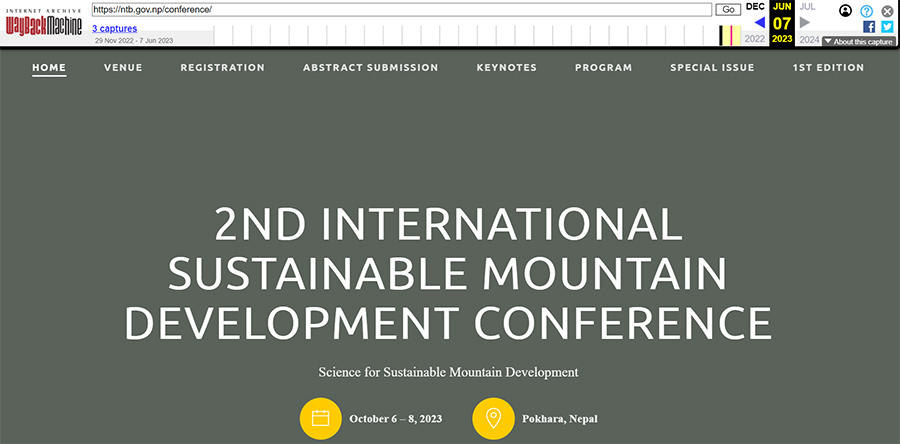Click the capture date range text
The image size is (900, 444).
point(134,40)
